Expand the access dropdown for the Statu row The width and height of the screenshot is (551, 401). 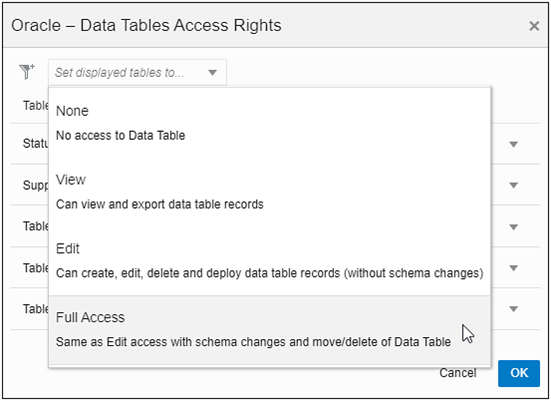[x=513, y=144]
